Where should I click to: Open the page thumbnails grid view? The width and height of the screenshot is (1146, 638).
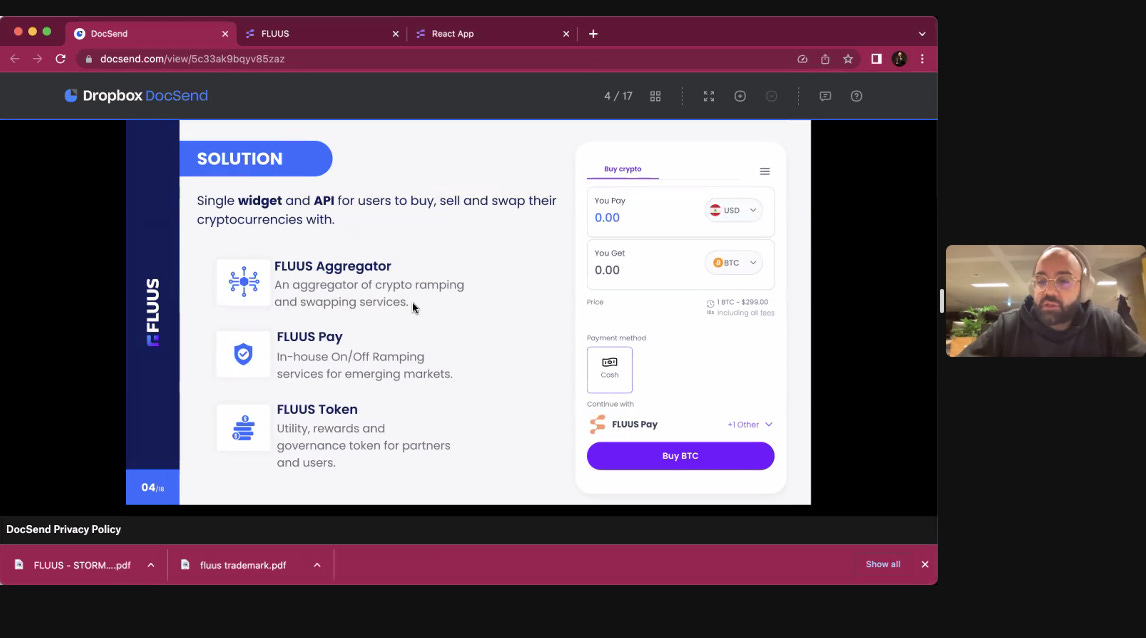point(656,96)
